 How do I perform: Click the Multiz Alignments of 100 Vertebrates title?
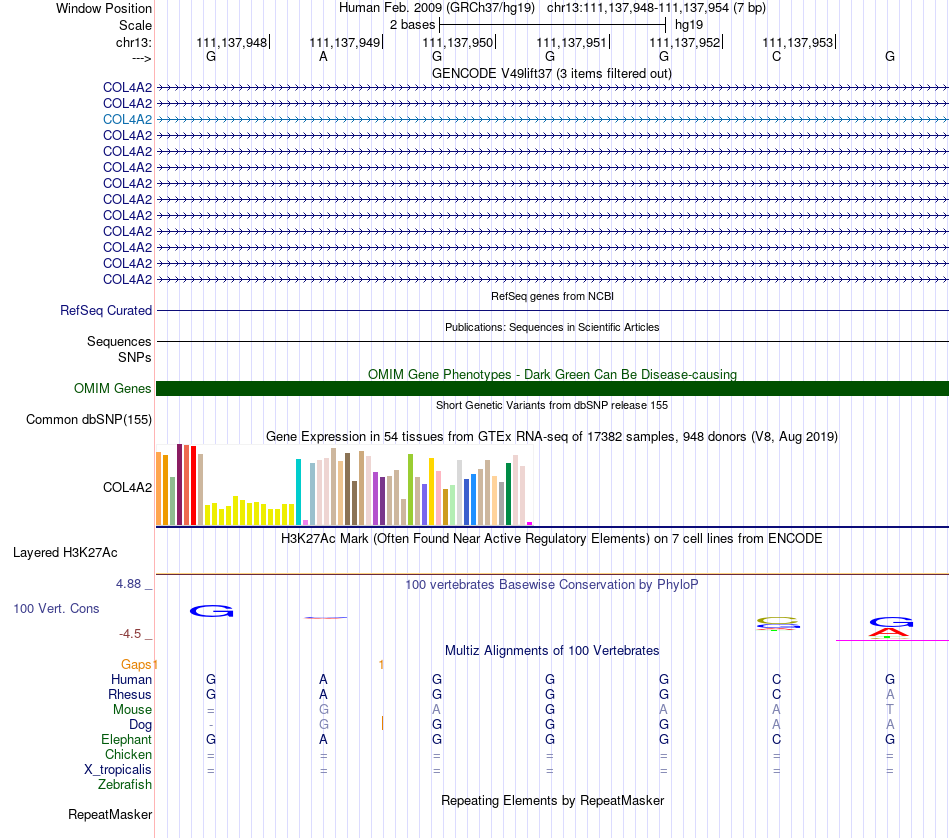[552, 650]
